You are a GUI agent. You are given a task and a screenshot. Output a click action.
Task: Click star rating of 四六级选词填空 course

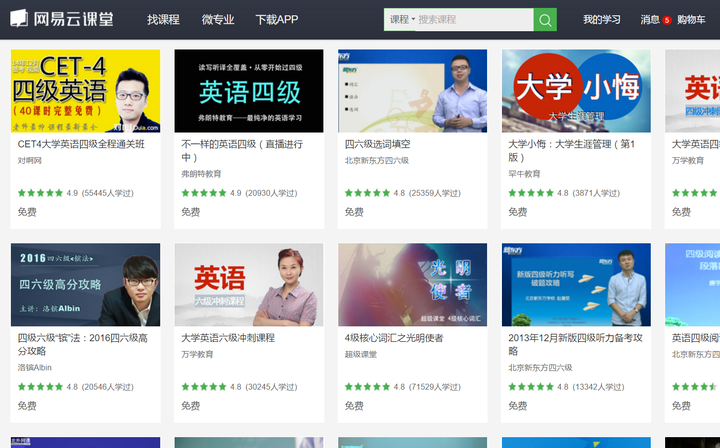point(367,193)
